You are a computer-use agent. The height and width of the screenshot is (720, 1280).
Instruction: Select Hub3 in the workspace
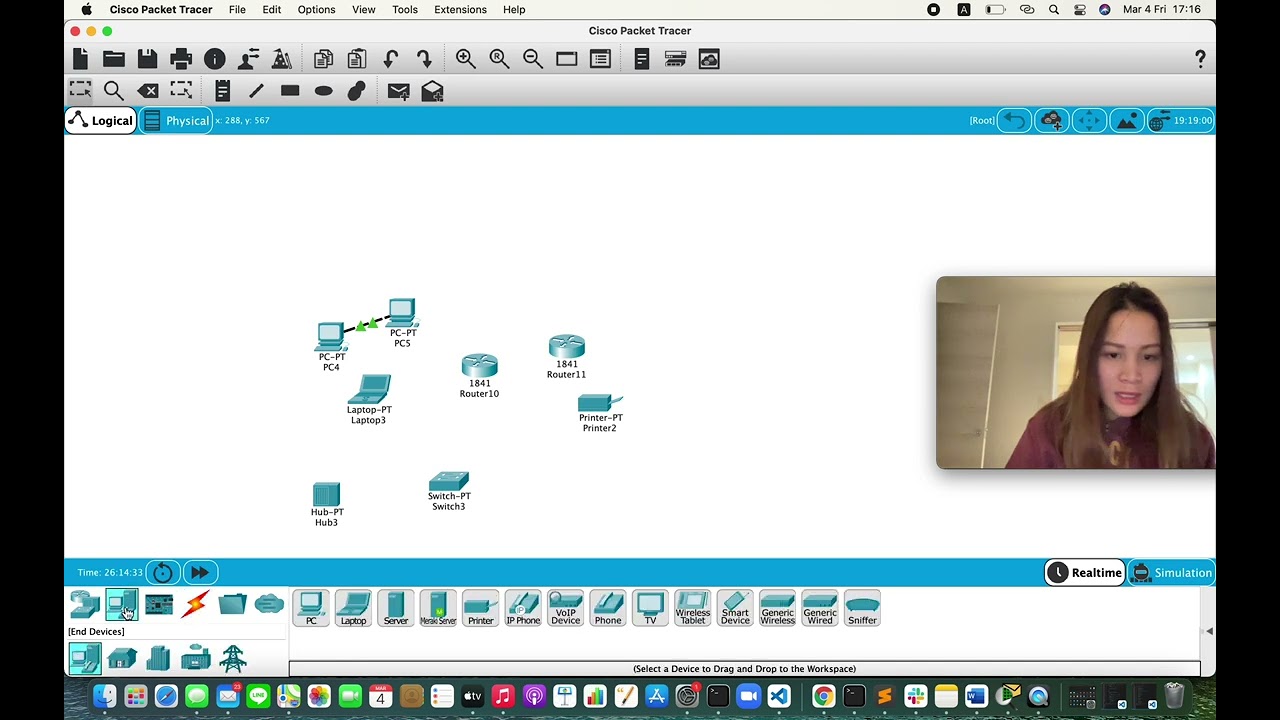[x=327, y=494]
